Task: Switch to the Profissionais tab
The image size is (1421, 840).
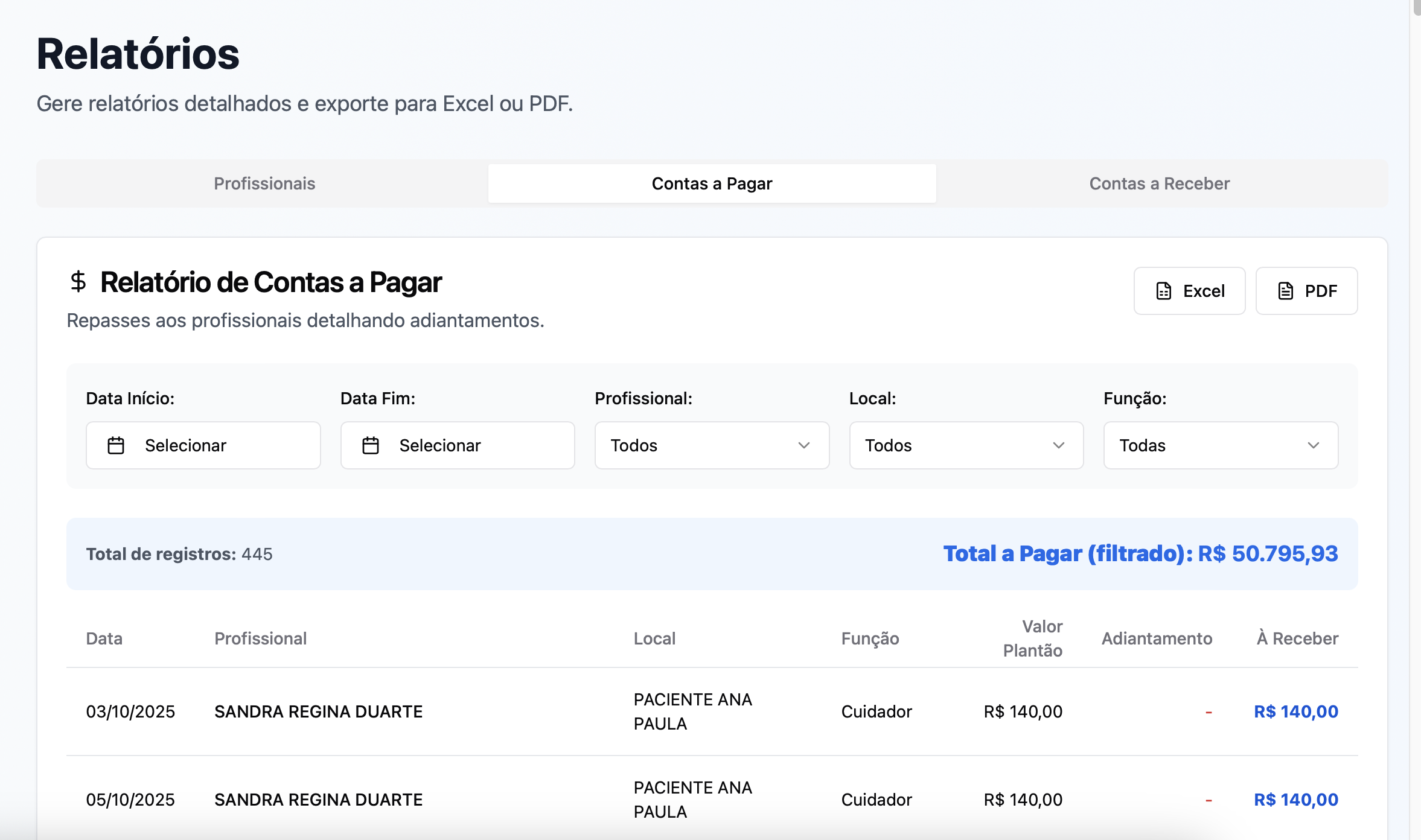Action: coord(264,183)
